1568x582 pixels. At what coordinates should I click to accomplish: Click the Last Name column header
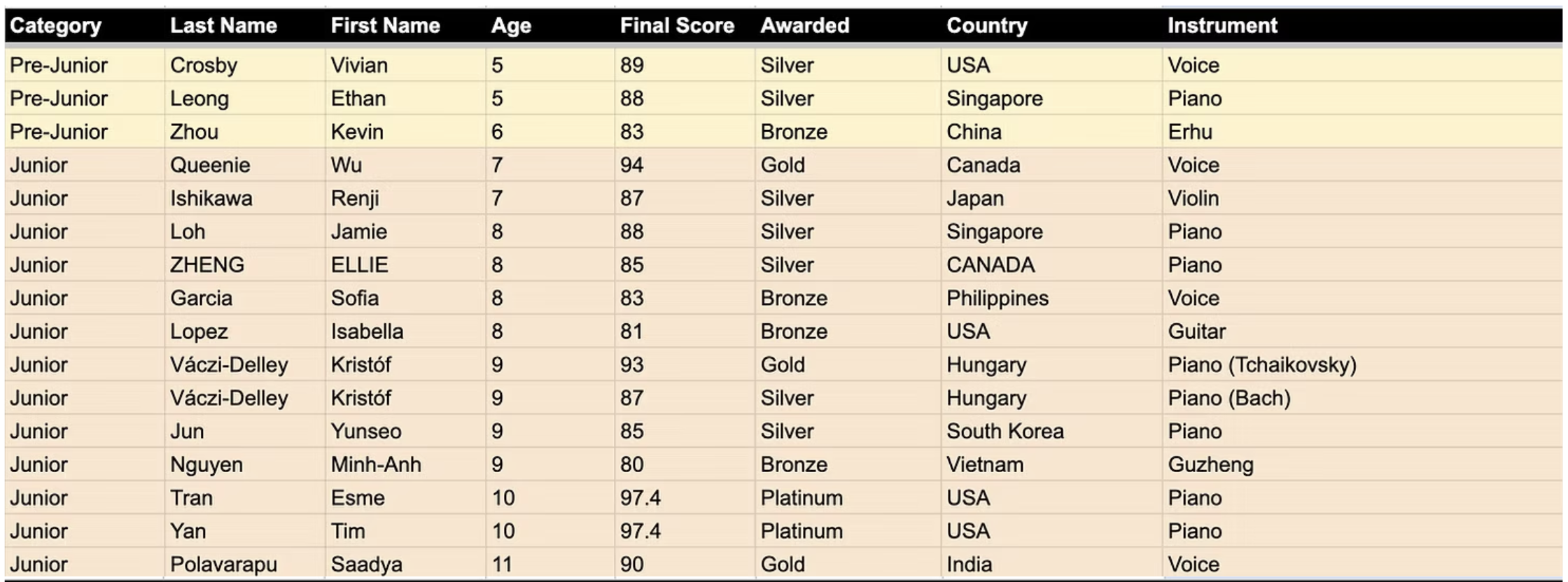pos(223,26)
